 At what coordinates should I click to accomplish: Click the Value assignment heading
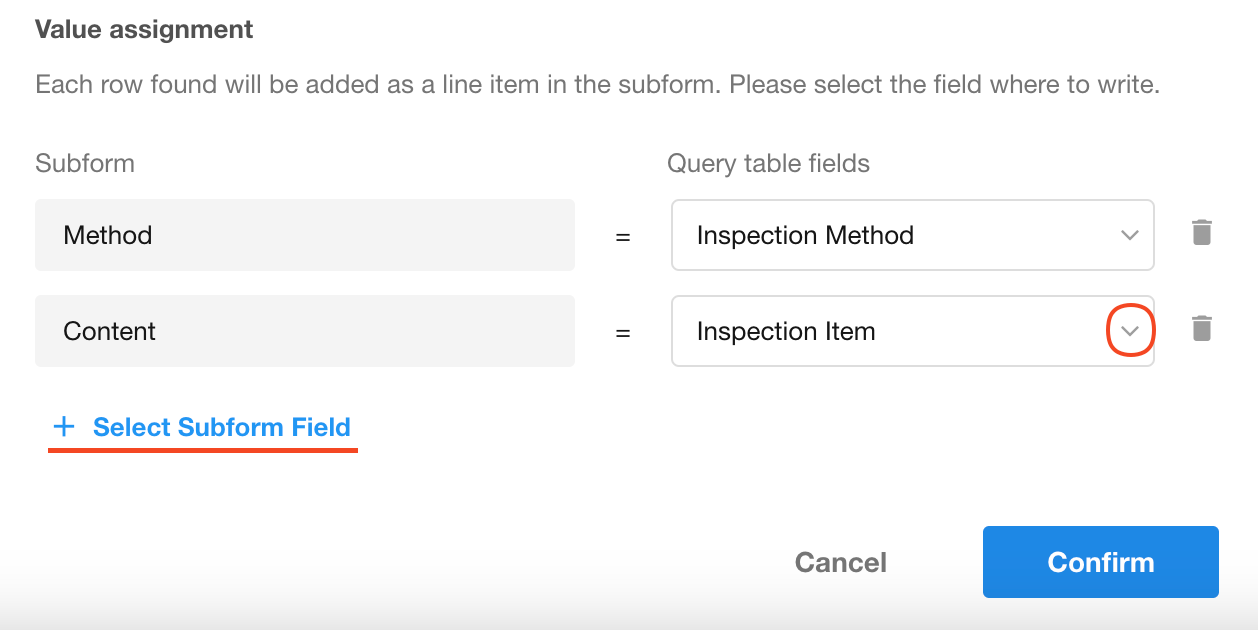(144, 29)
